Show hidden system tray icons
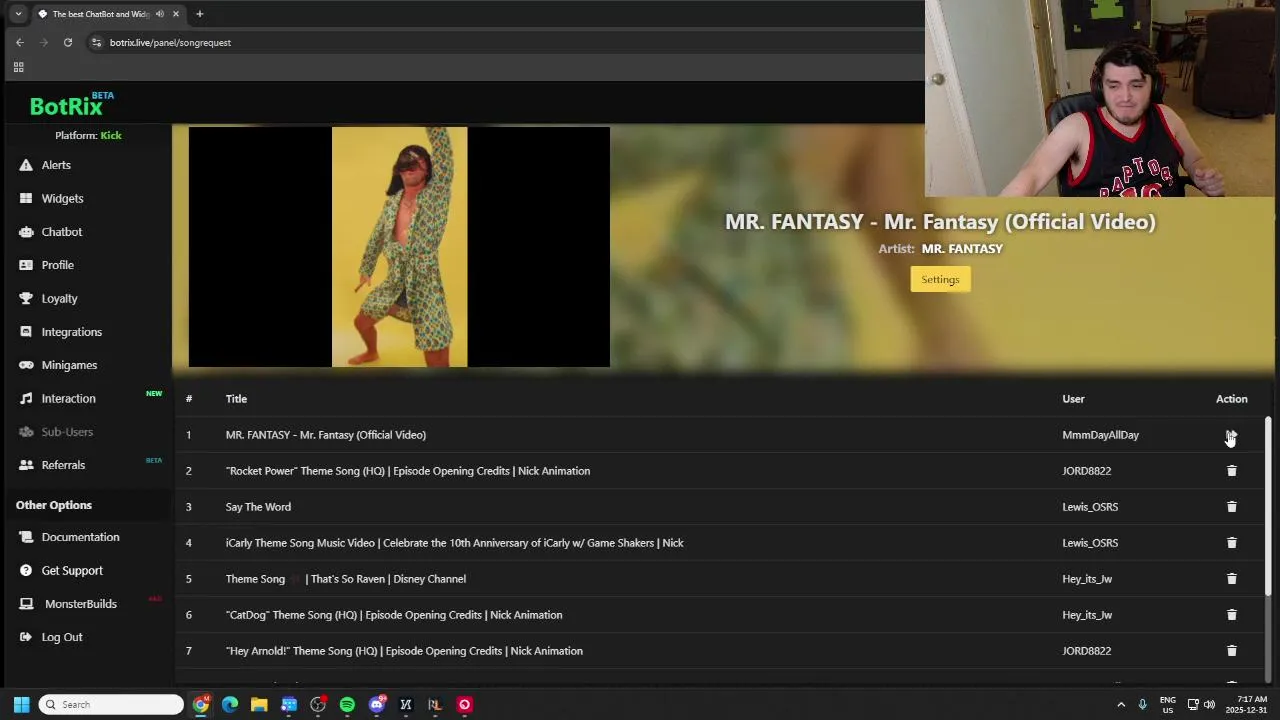The image size is (1280, 720). (x=1121, y=704)
